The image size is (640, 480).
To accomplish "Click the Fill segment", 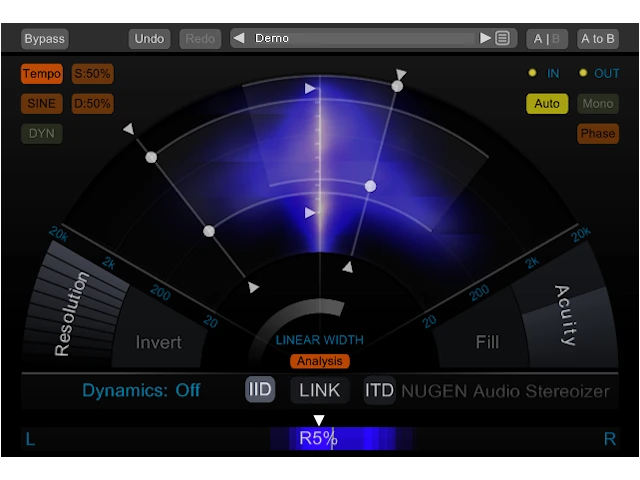I will (x=487, y=342).
